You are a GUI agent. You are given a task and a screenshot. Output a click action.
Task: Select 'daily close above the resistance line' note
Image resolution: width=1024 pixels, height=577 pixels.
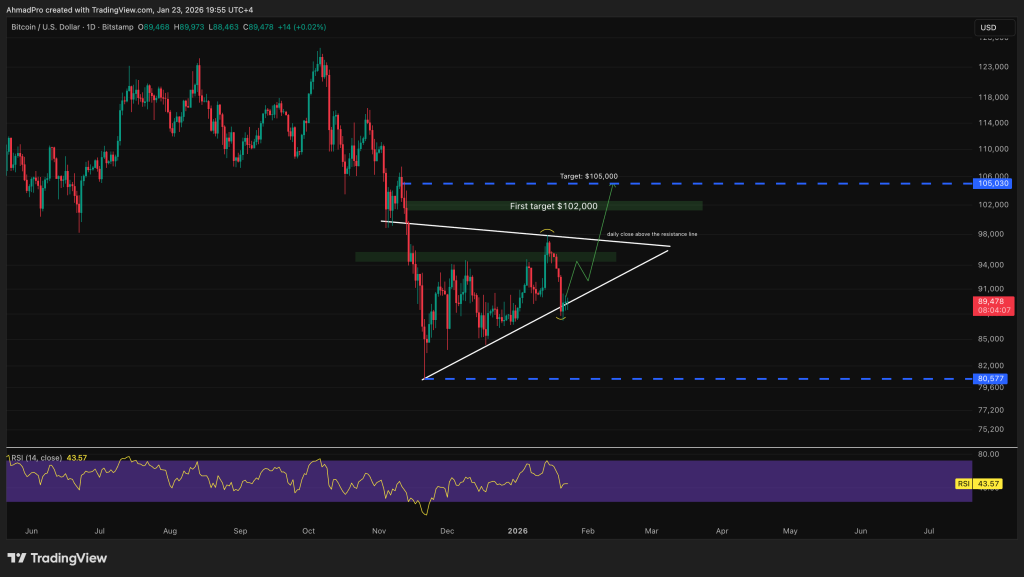pyautogui.click(x=652, y=234)
